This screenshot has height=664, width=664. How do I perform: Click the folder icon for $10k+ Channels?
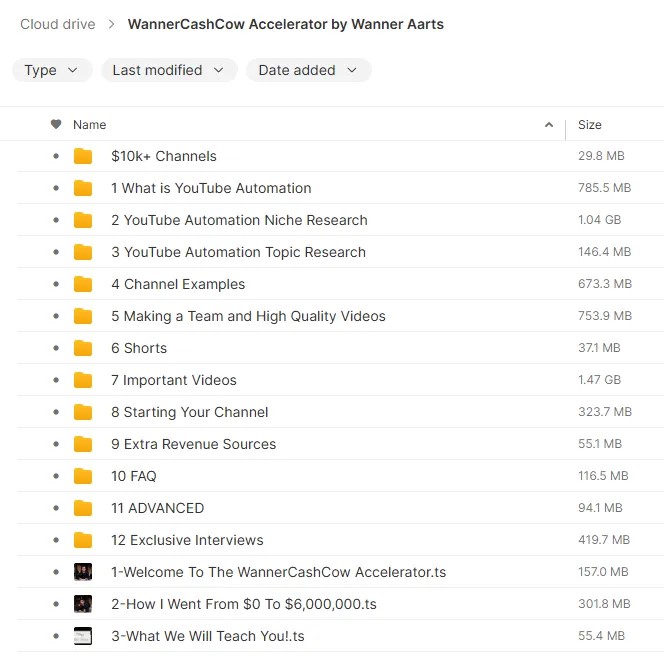83,156
